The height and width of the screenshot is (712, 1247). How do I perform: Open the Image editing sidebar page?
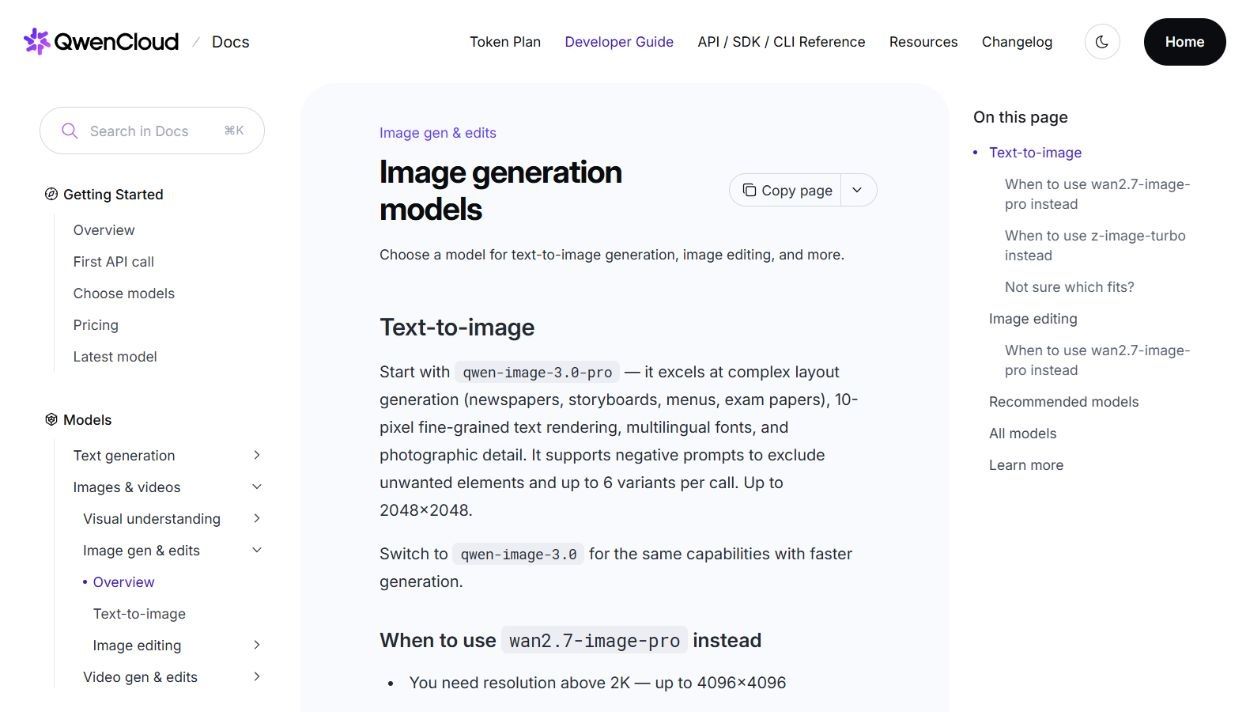pyautogui.click(x=137, y=645)
